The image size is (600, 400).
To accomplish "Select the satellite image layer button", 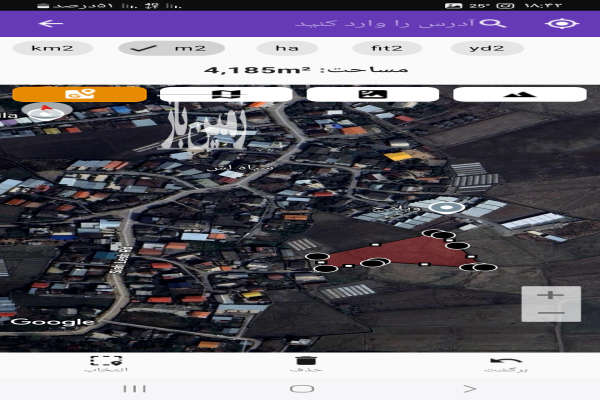I will coord(372,94).
